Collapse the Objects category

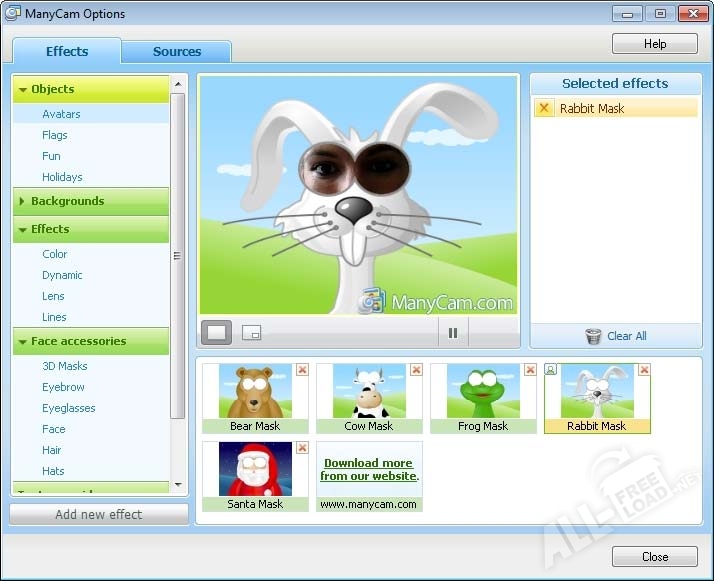pyautogui.click(x=23, y=90)
